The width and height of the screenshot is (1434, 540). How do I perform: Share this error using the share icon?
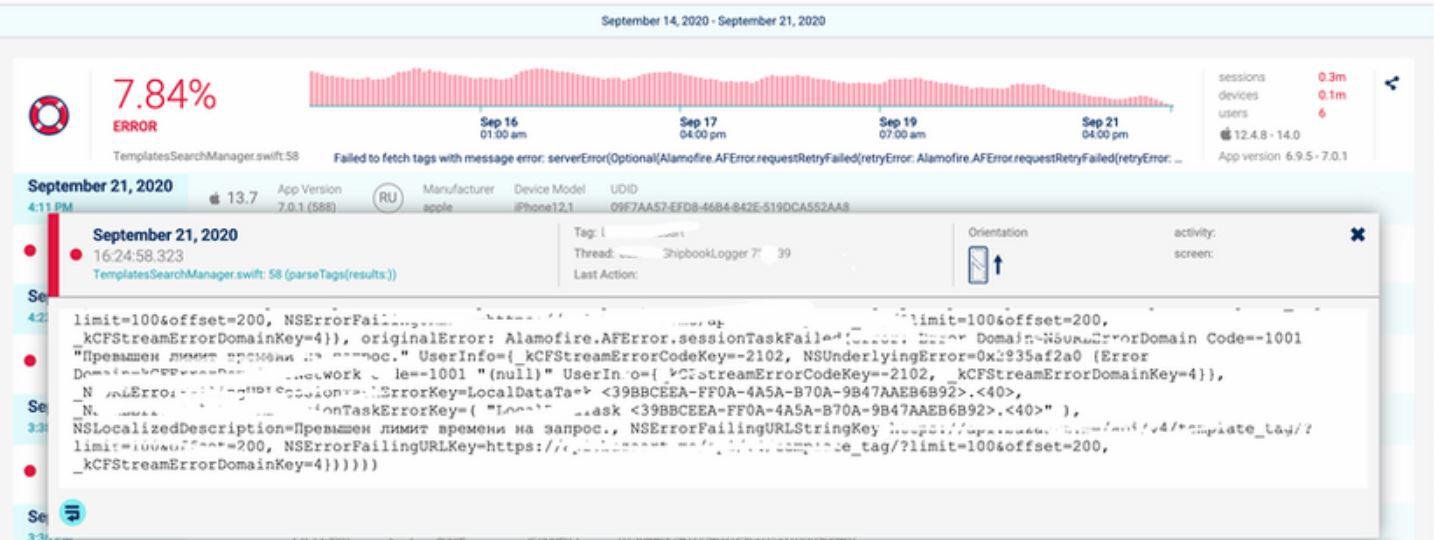click(x=1391, y=83)
